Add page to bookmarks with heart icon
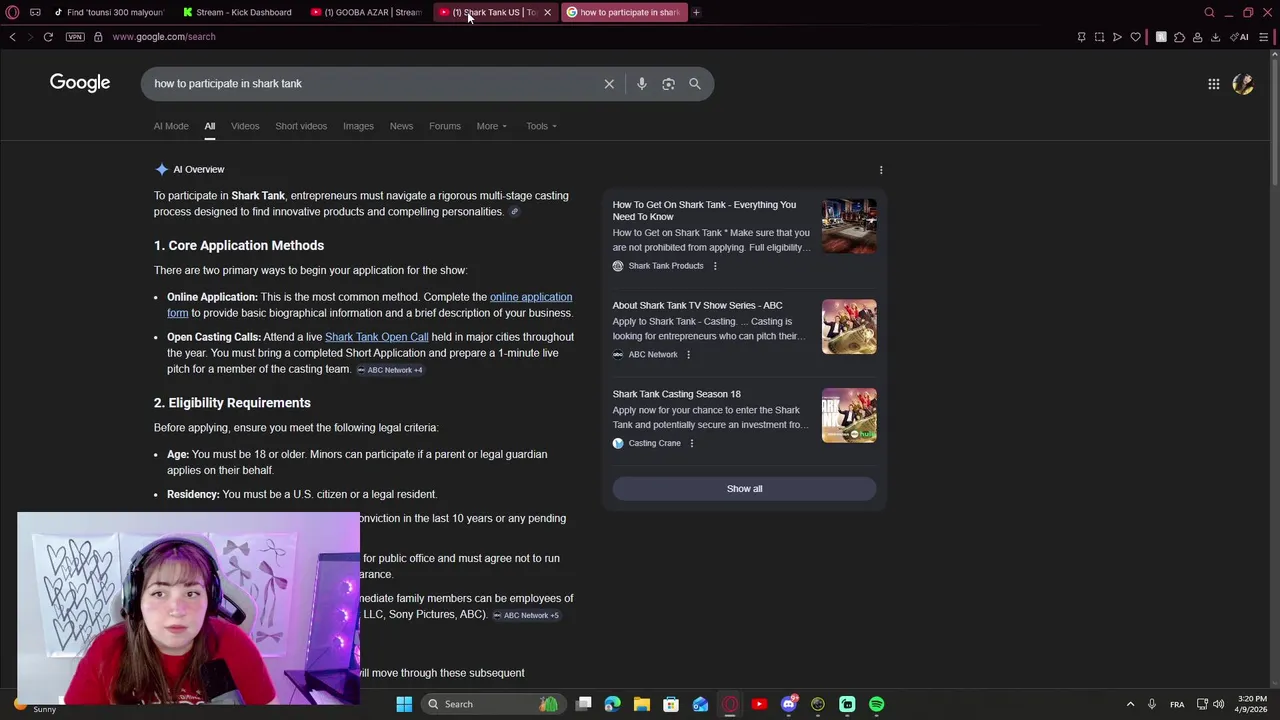Viewport: 1280px width, 720px height. tap(1135, 37)
